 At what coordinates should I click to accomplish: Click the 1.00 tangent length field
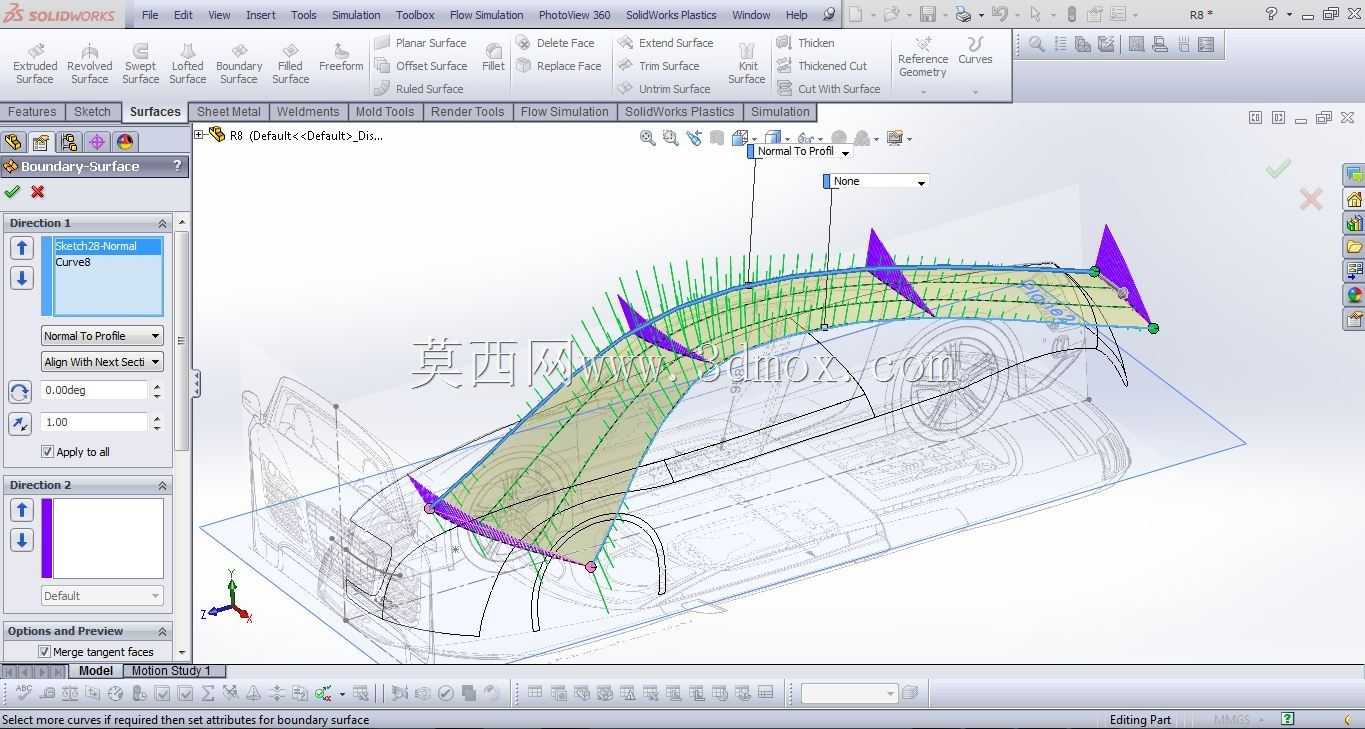tap(95, 422)
